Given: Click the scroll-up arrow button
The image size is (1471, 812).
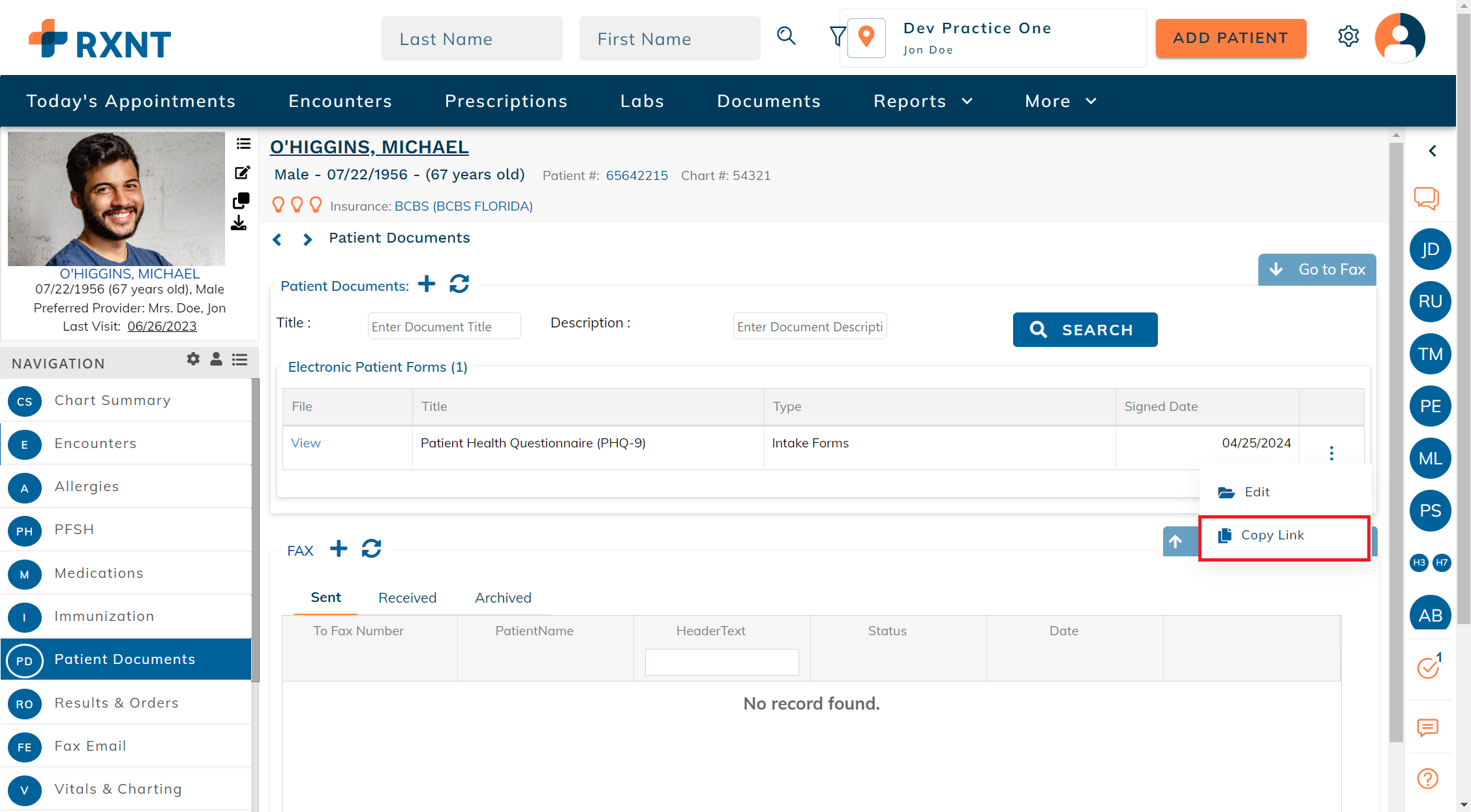Looking at the screenshot, I should click(x=1175, y=541).
